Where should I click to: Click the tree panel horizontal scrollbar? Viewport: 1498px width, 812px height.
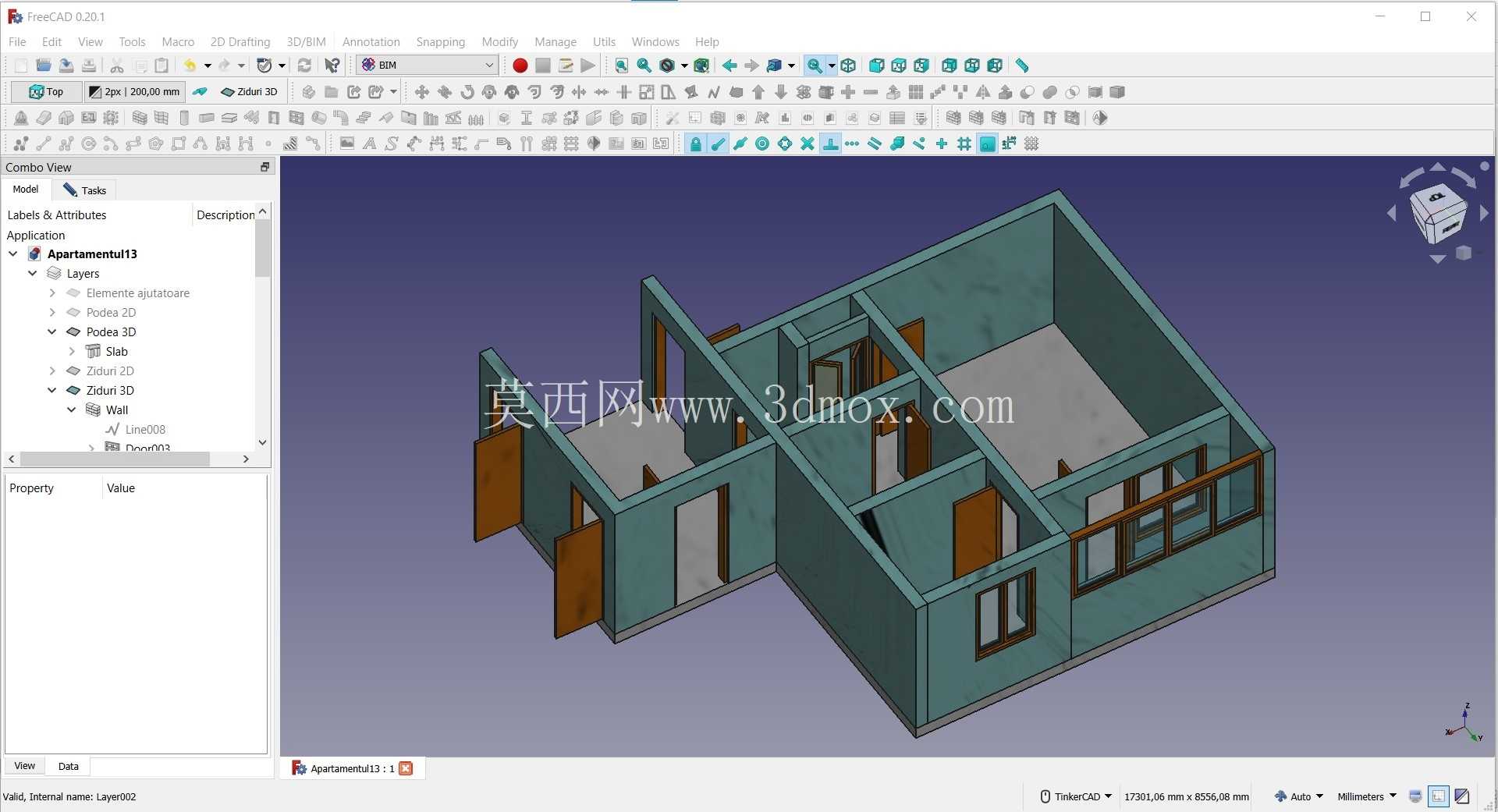(x=115, y=459)
